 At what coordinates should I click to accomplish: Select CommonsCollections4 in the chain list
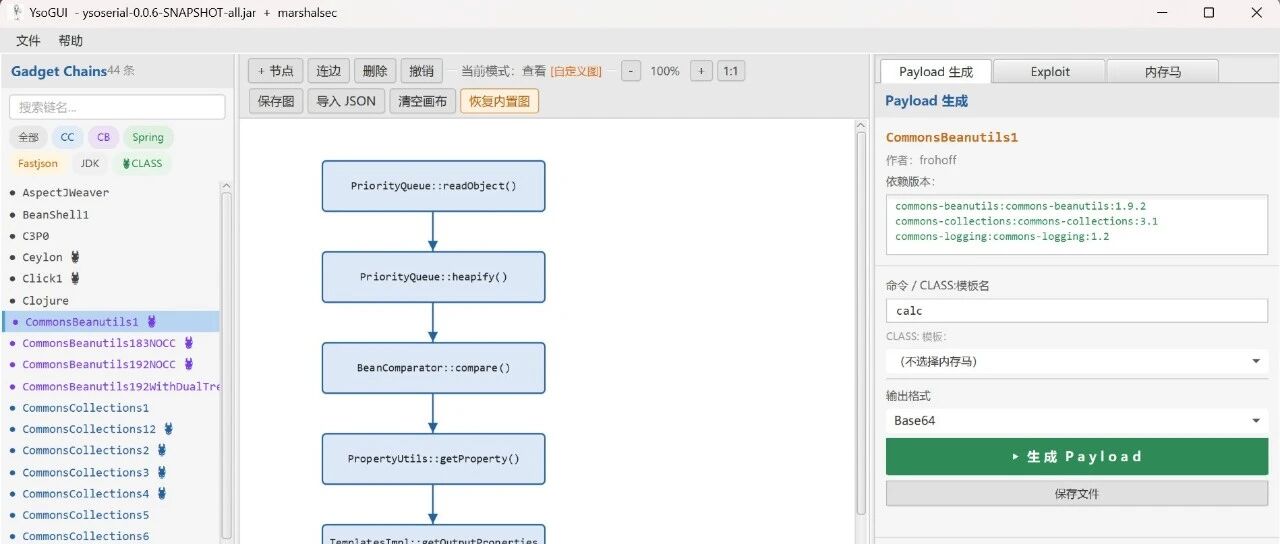tap(111, 494)
